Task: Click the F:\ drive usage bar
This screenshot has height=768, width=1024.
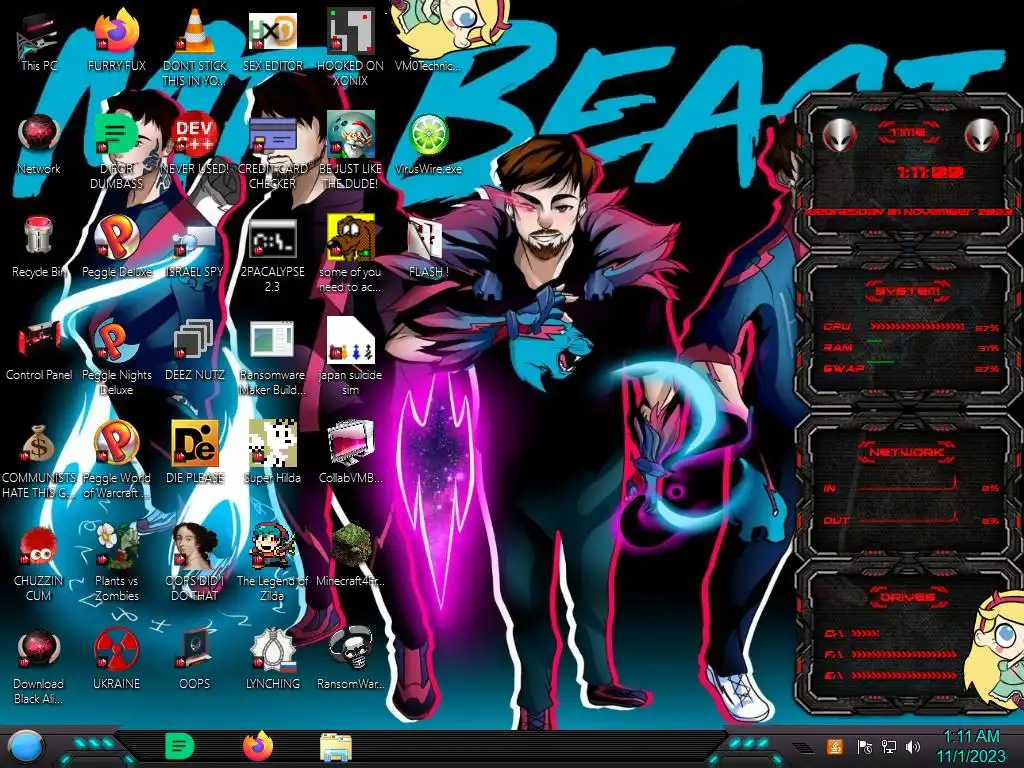Action: (x=904, y=654)
